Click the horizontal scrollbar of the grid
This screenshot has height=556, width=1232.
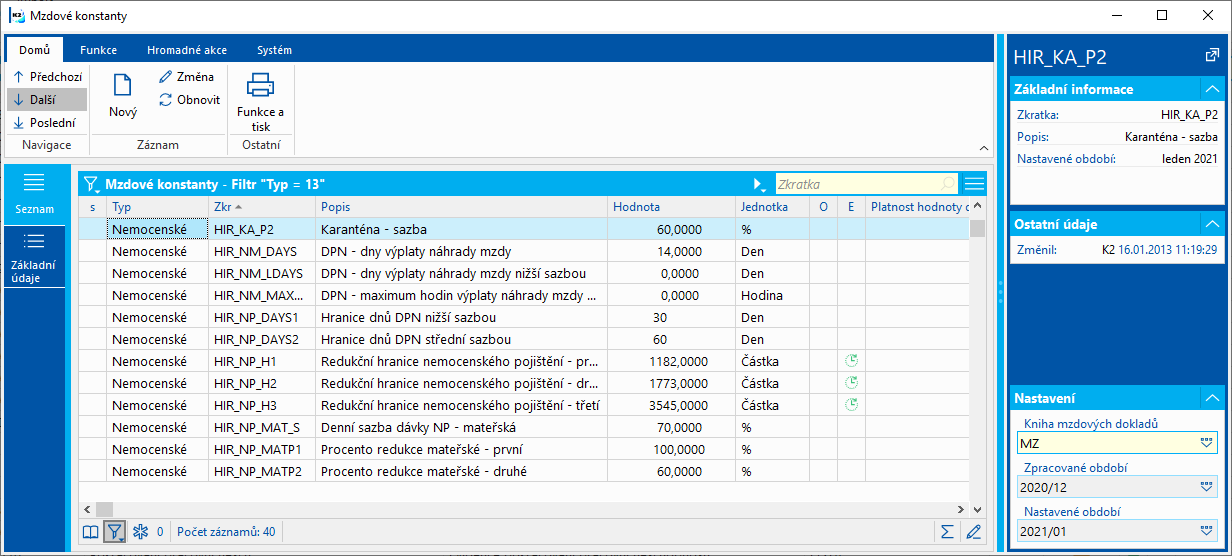click(x=524, y=509)
